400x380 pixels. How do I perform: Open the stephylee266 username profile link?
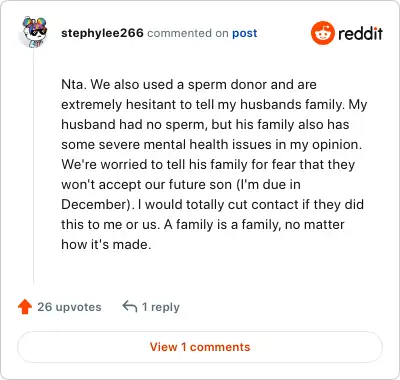[102, 33]
